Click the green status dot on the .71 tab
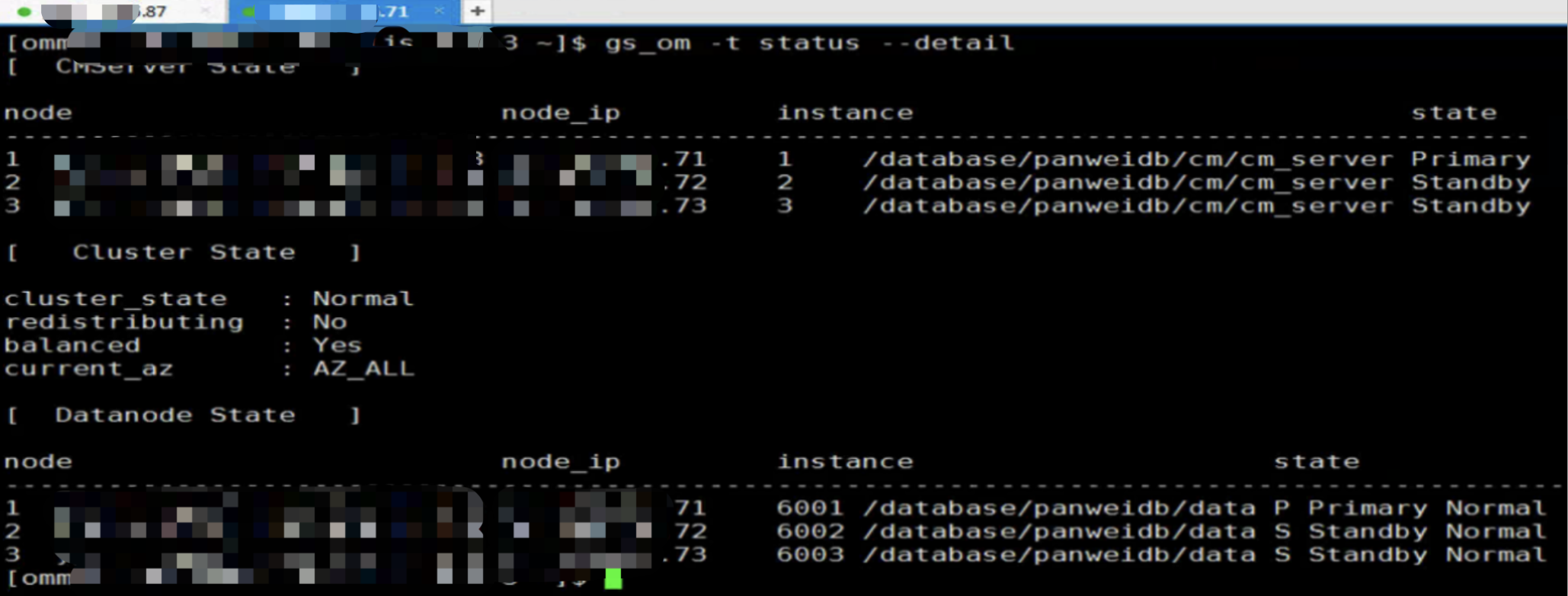This screenshot has height=596, width=1568. point(248,11)
